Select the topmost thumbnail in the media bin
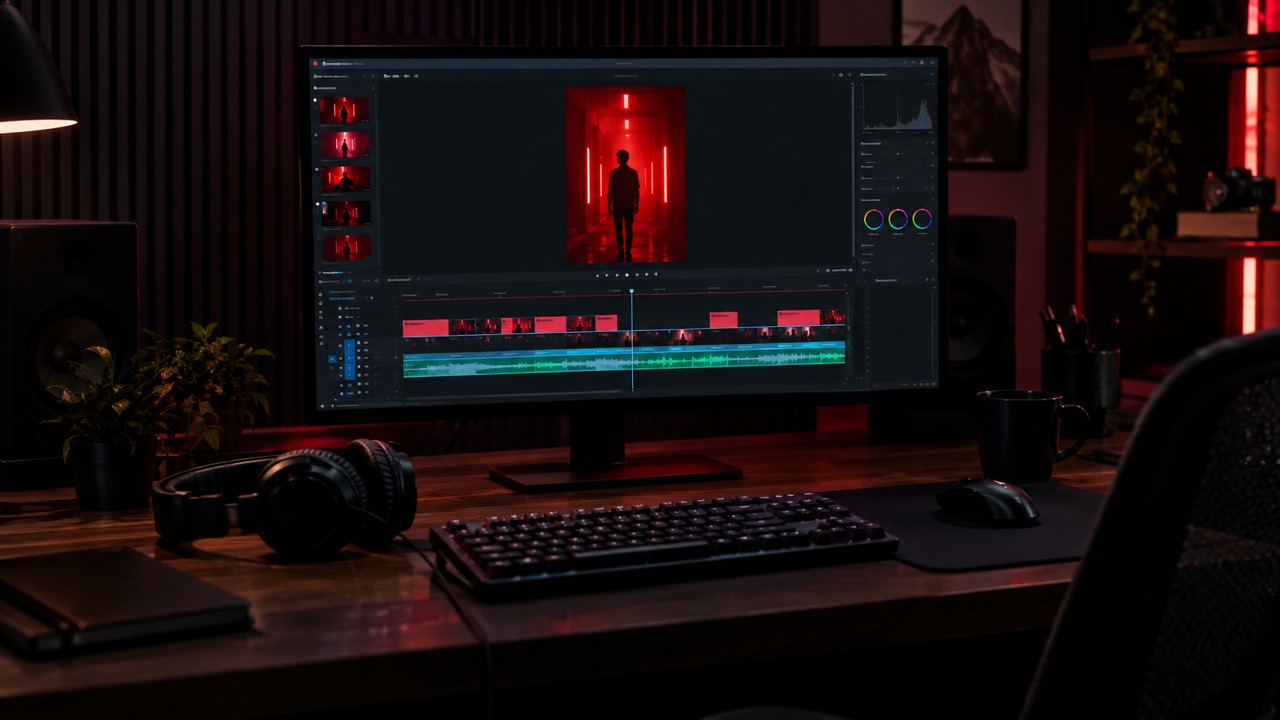Viewport: 1280px width, 720px height. pos(344,110)
